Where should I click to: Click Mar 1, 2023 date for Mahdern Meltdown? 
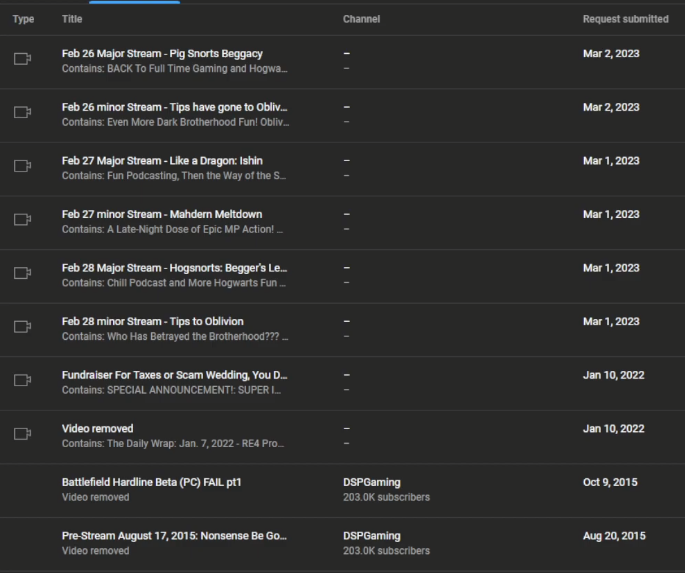611,214
